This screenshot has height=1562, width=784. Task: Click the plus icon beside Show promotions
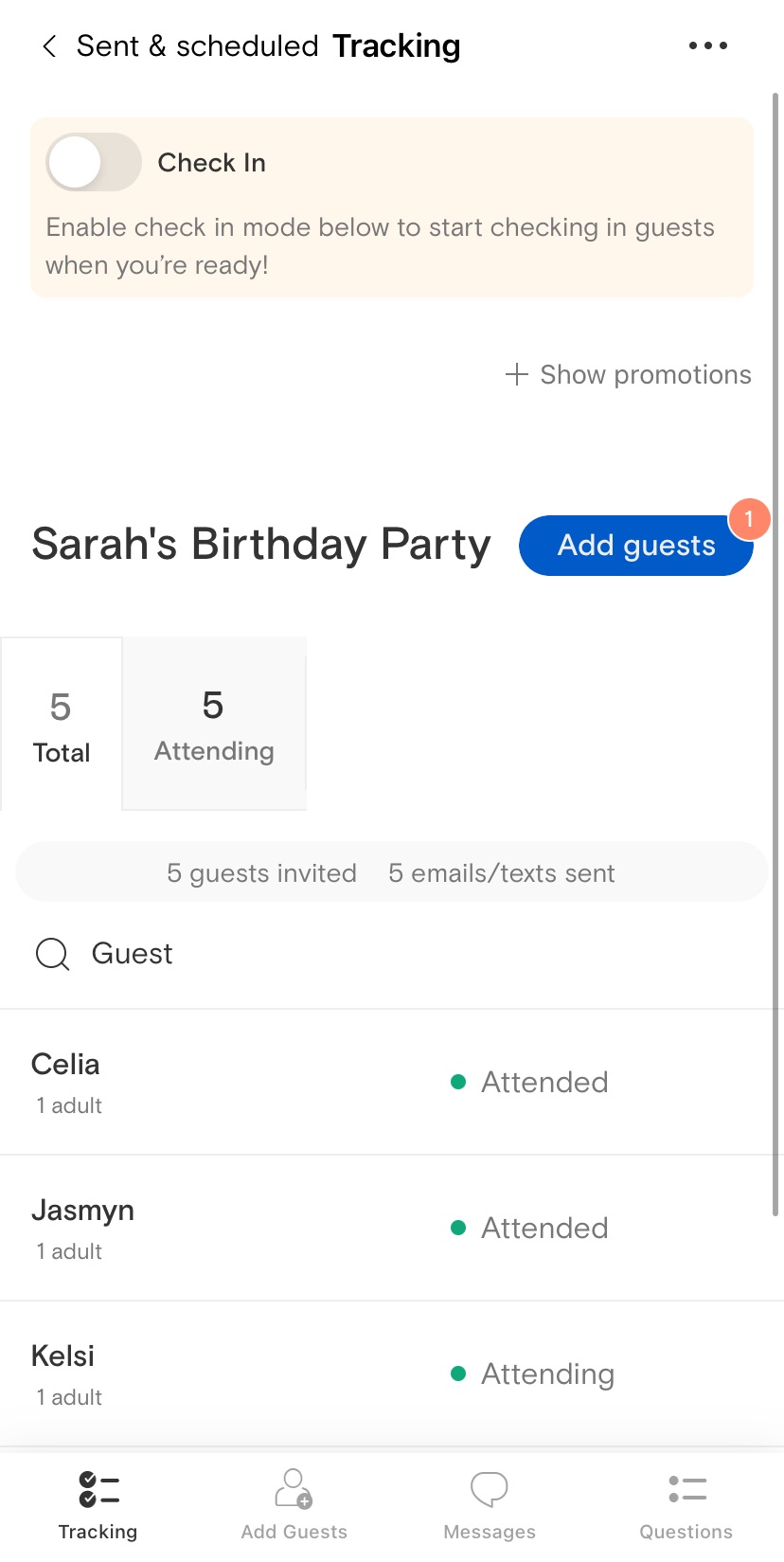[516, 374]
